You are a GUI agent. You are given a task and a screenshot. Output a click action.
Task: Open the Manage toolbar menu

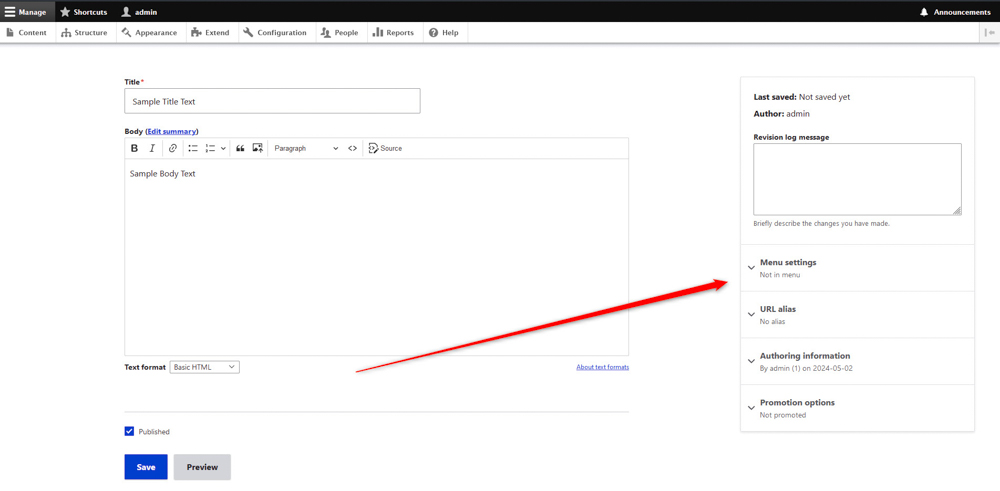(26, 12)
